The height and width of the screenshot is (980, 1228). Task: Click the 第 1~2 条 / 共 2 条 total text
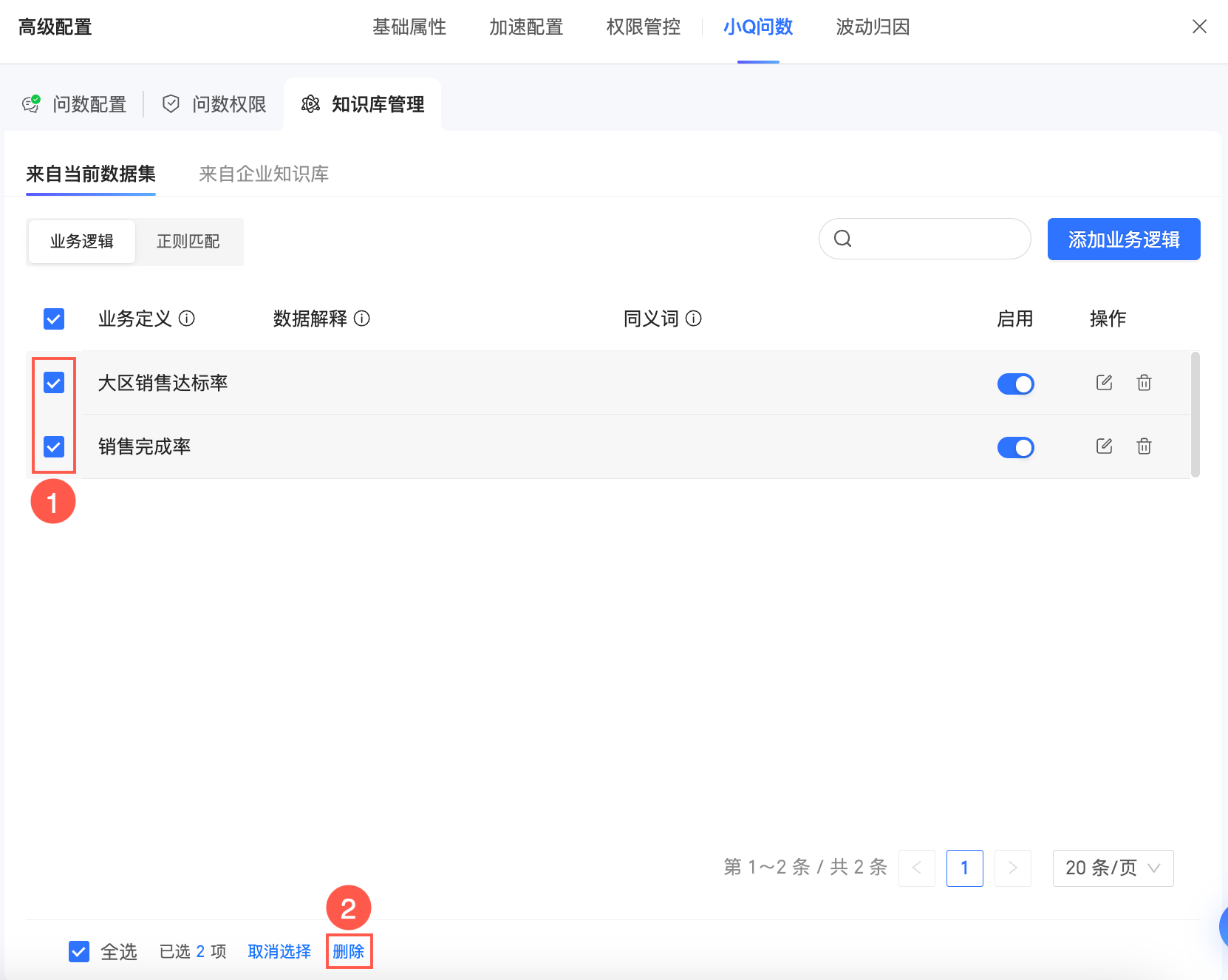tap(805, 868)
